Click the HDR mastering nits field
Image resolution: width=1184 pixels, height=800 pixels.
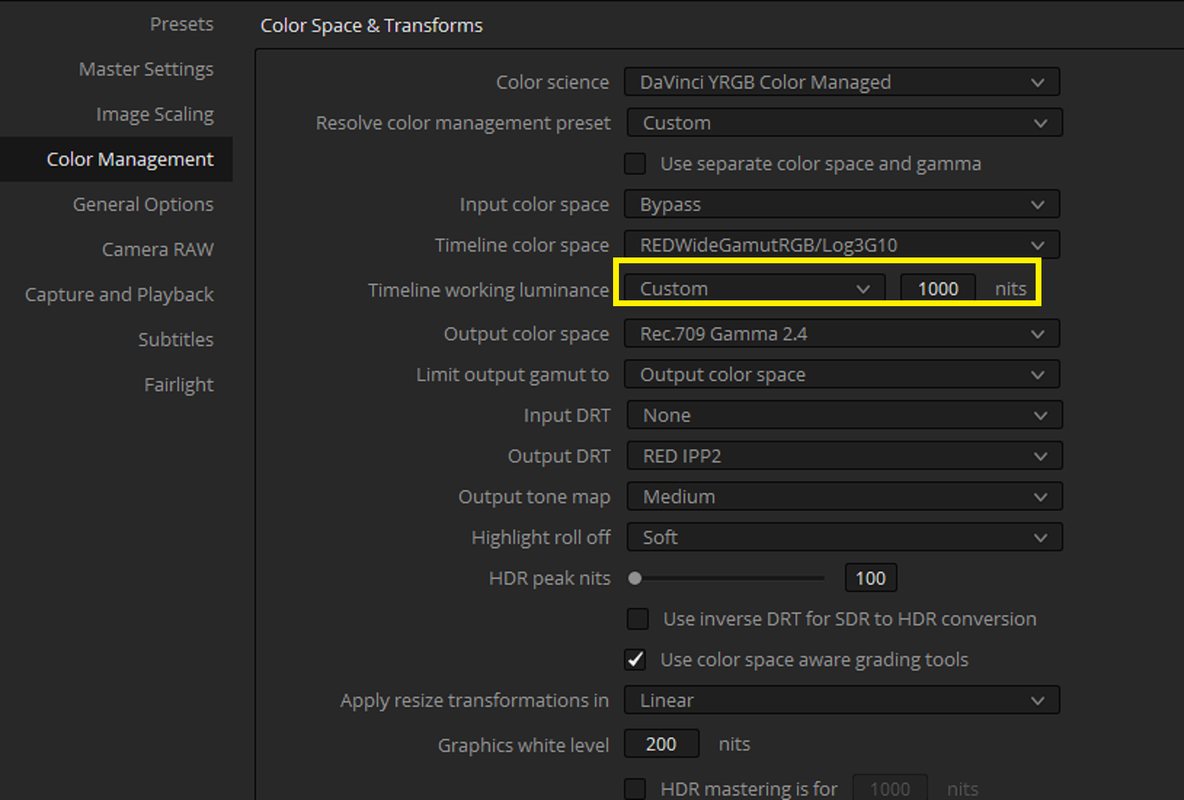click(890, 788)
